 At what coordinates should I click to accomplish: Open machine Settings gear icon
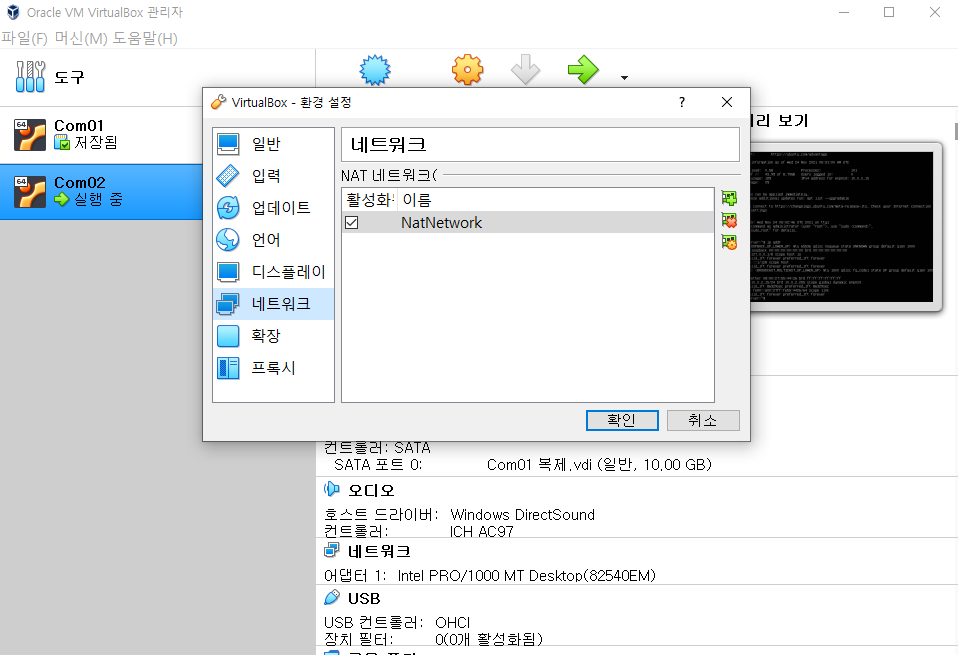pos(467,70)
